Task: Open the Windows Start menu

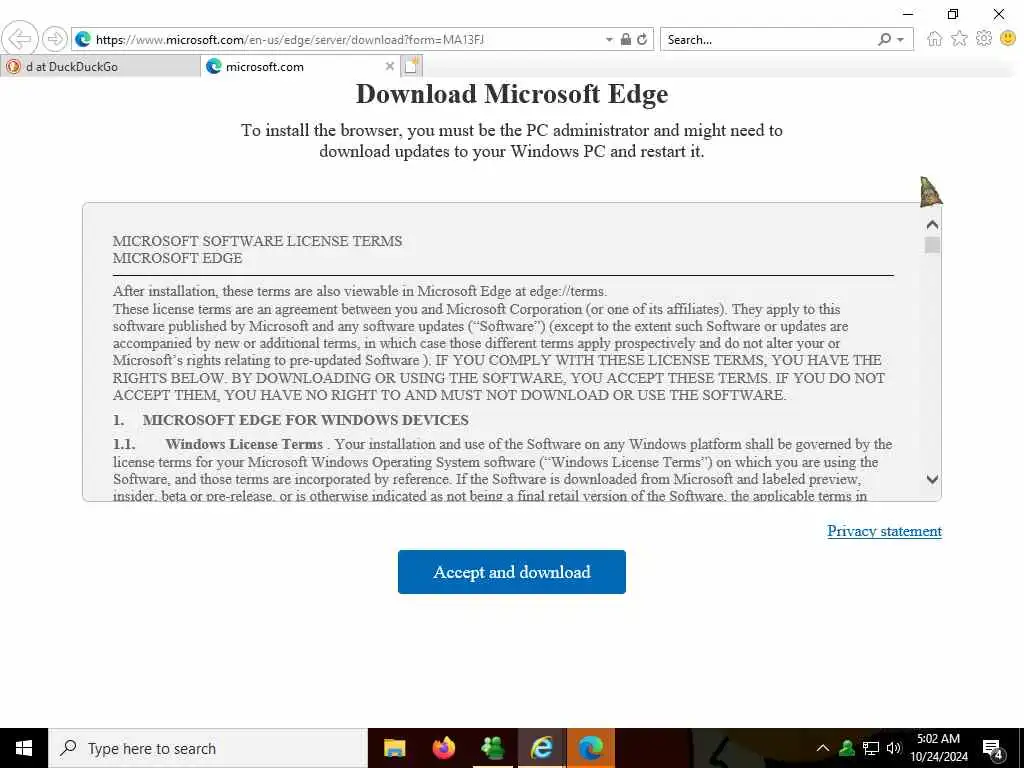Action: point(24,748)
